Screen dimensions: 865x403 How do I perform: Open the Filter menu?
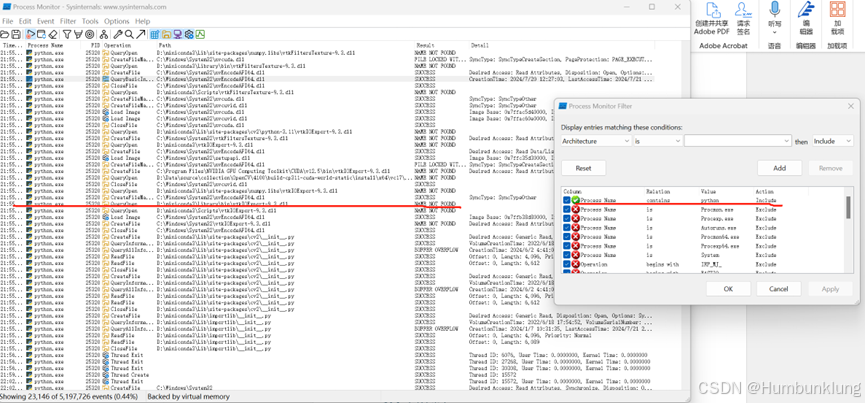click(68, 21)
